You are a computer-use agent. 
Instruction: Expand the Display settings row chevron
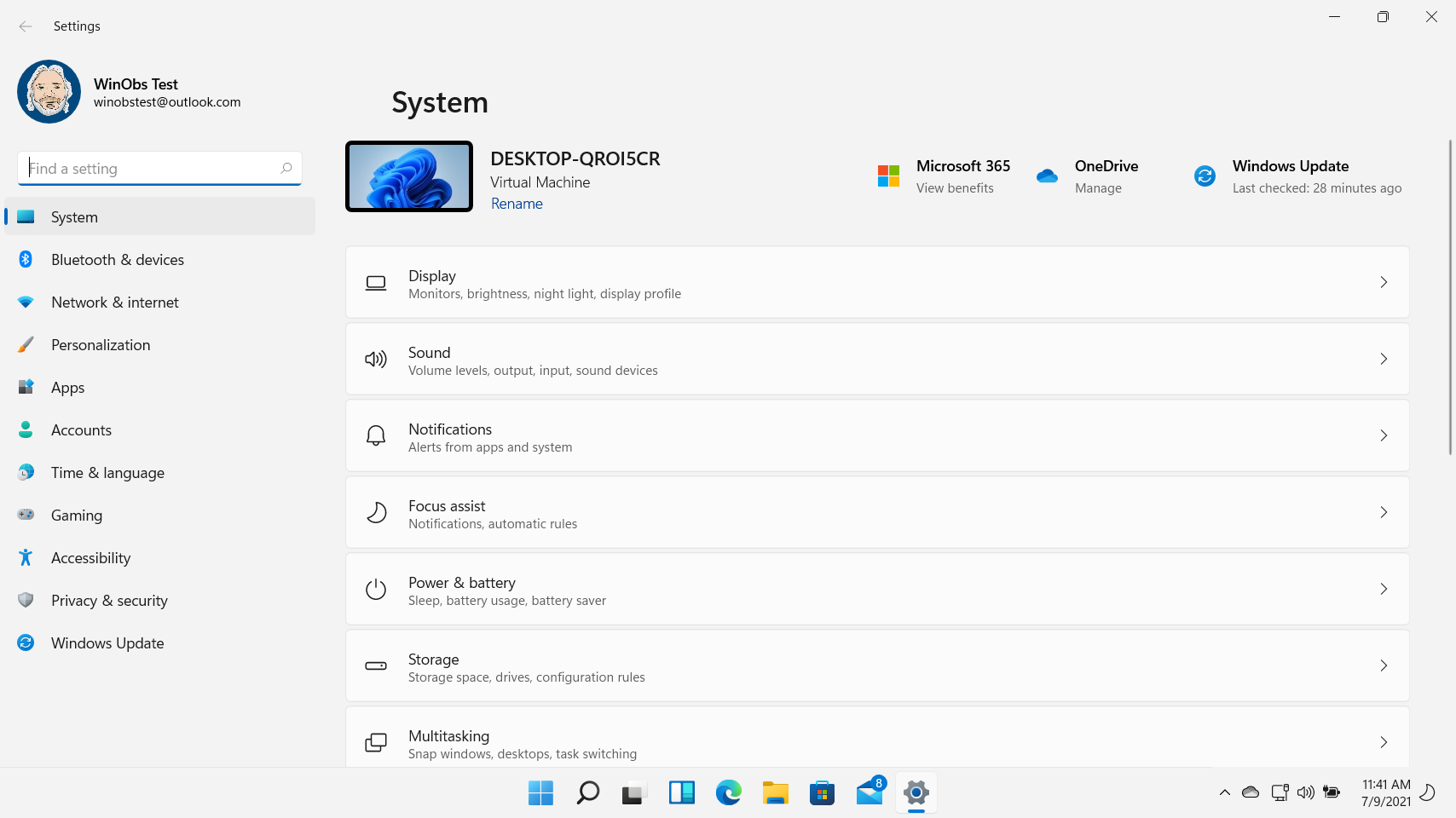[x=1384, y=282]
